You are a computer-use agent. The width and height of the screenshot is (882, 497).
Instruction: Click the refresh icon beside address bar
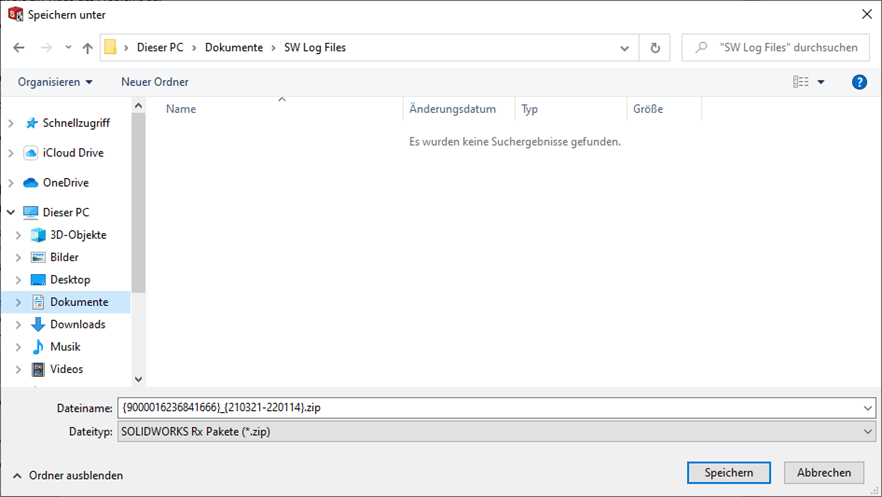(655, 47)
